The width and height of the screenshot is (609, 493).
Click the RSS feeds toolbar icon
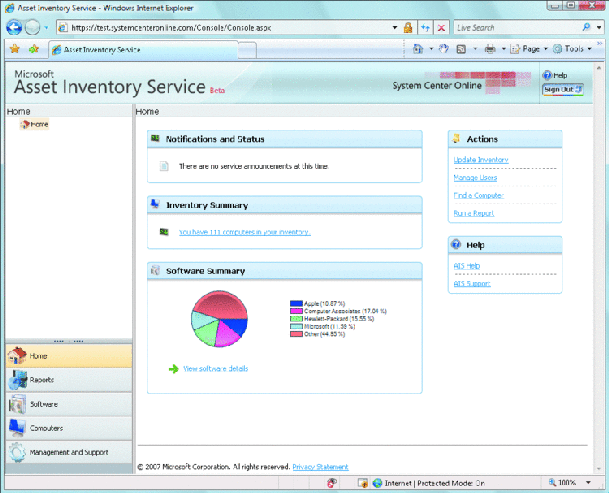pyautogui.click(x=461, y=49)
